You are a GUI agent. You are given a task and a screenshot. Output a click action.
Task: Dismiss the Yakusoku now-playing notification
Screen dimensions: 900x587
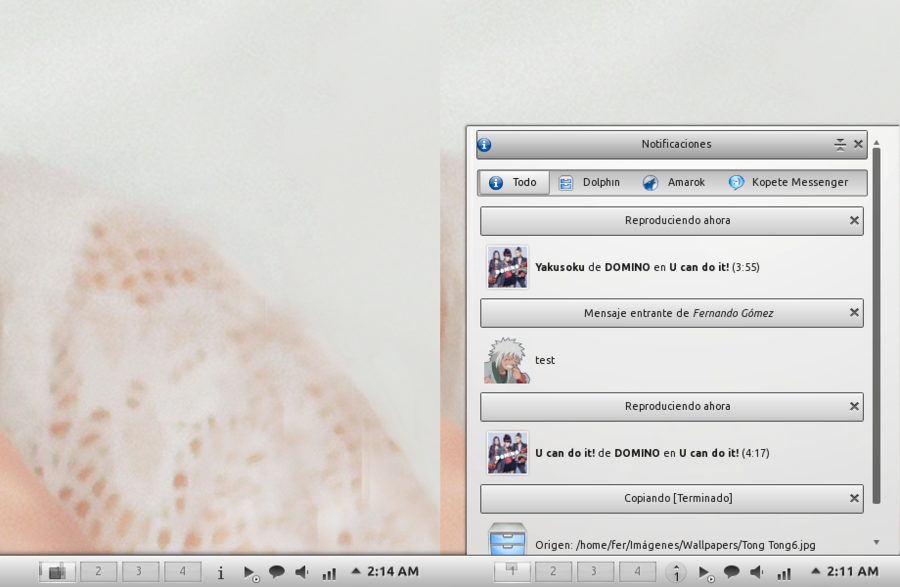(854, 221)
